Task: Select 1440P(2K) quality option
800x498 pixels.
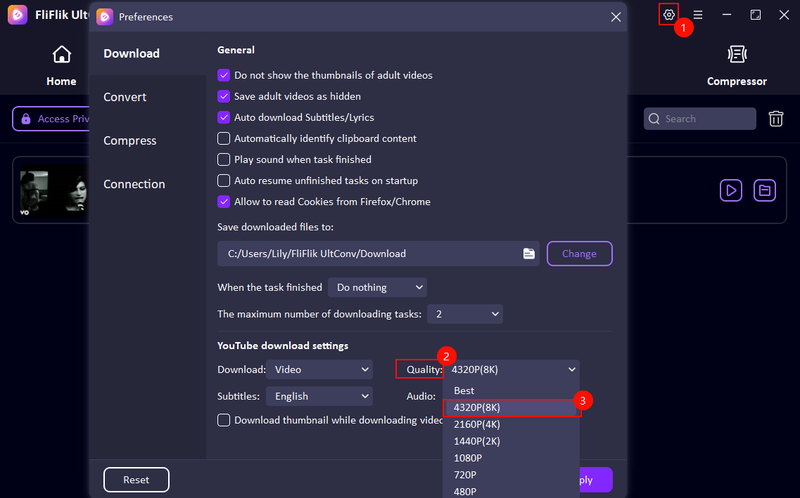Action: pyautogui.click(x=512, y=441)
